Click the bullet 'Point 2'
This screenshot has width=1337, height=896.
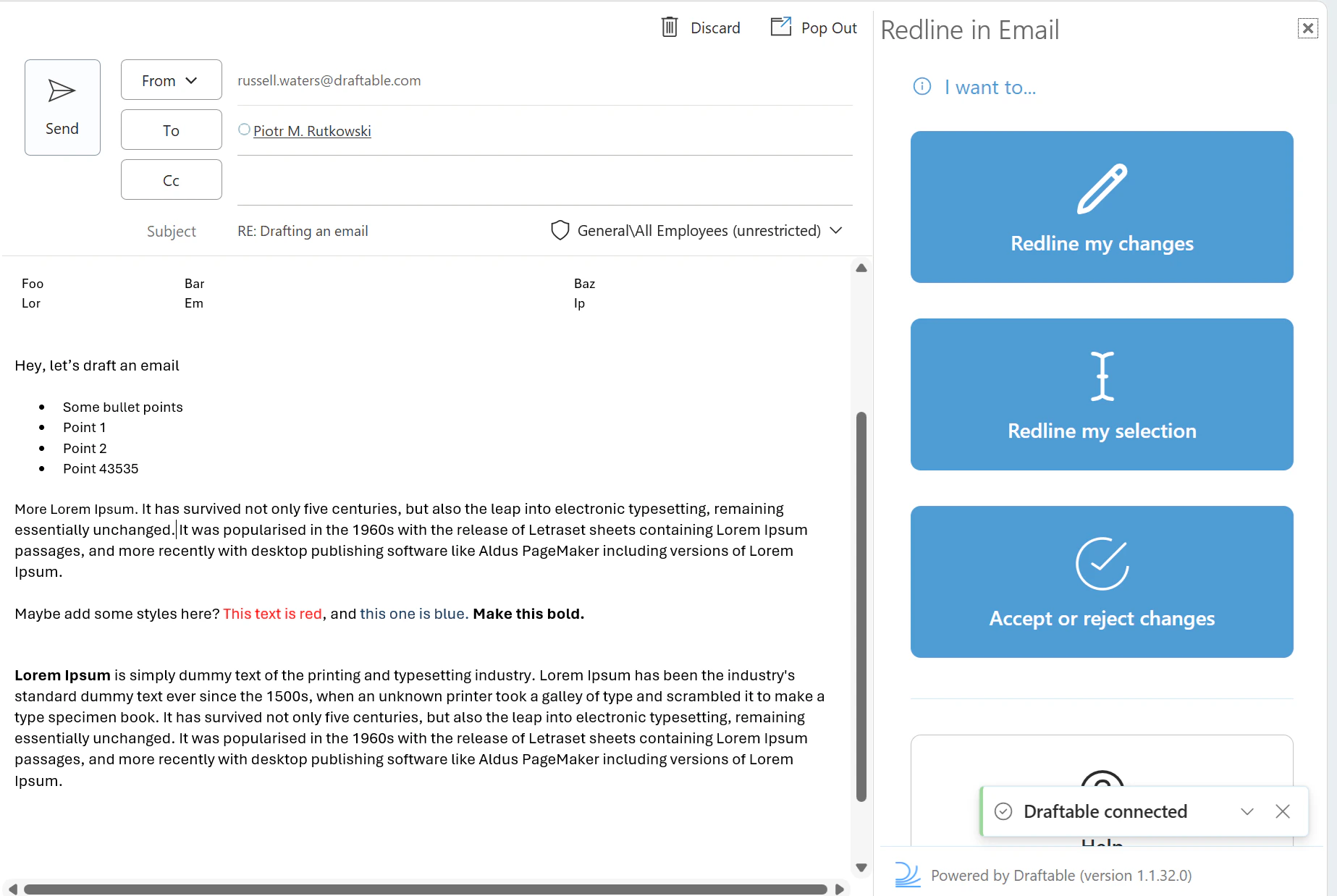pos(85,448)
